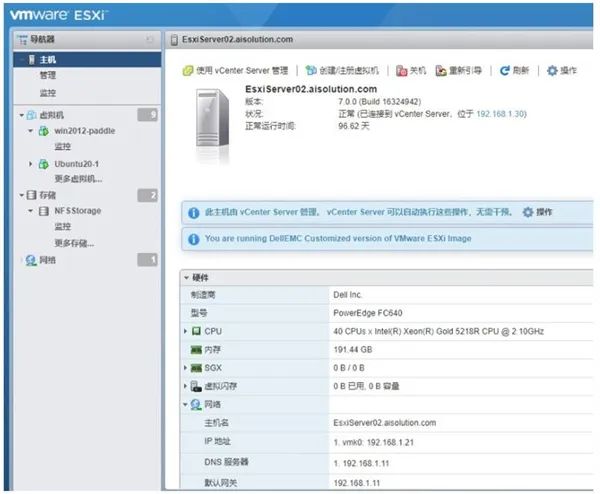Screen dimensions: 600x494
Task: Click the storage count badge 2
Action: (147, 195)
